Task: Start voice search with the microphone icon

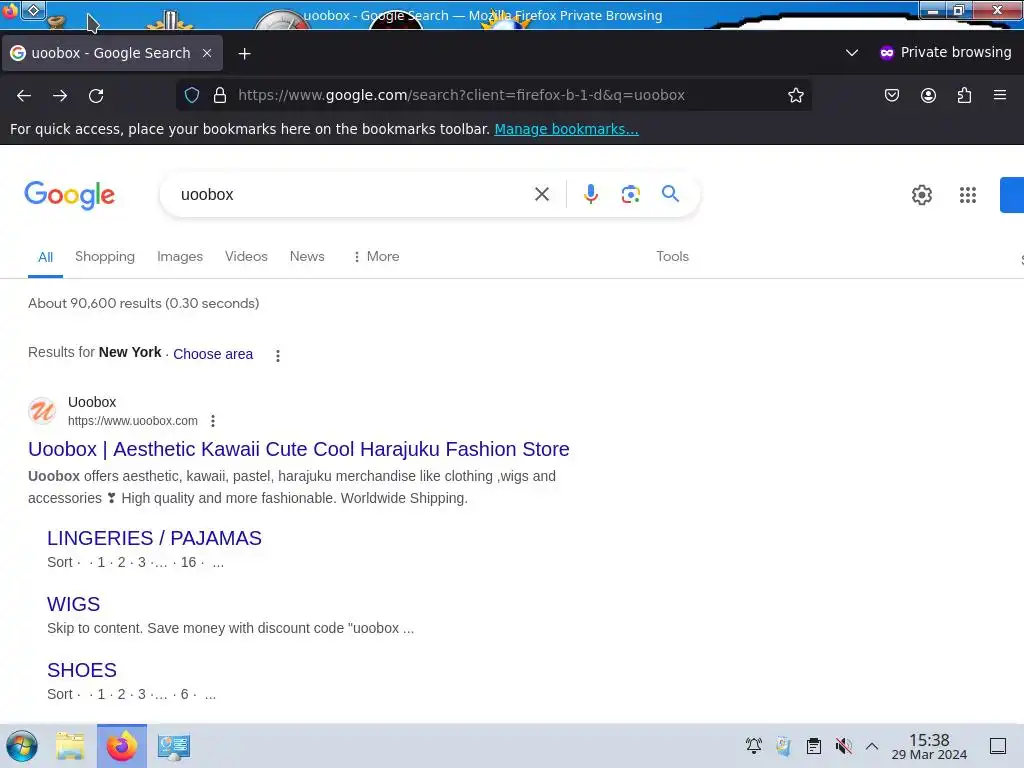Action: pyautogui.click(x=590, y=194)
